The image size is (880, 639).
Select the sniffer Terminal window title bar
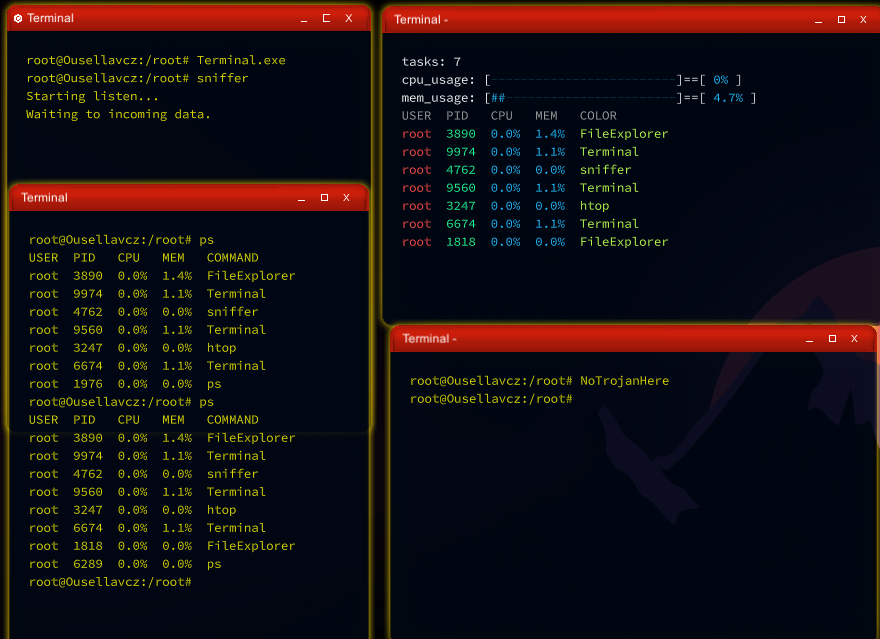coord(189,19)
